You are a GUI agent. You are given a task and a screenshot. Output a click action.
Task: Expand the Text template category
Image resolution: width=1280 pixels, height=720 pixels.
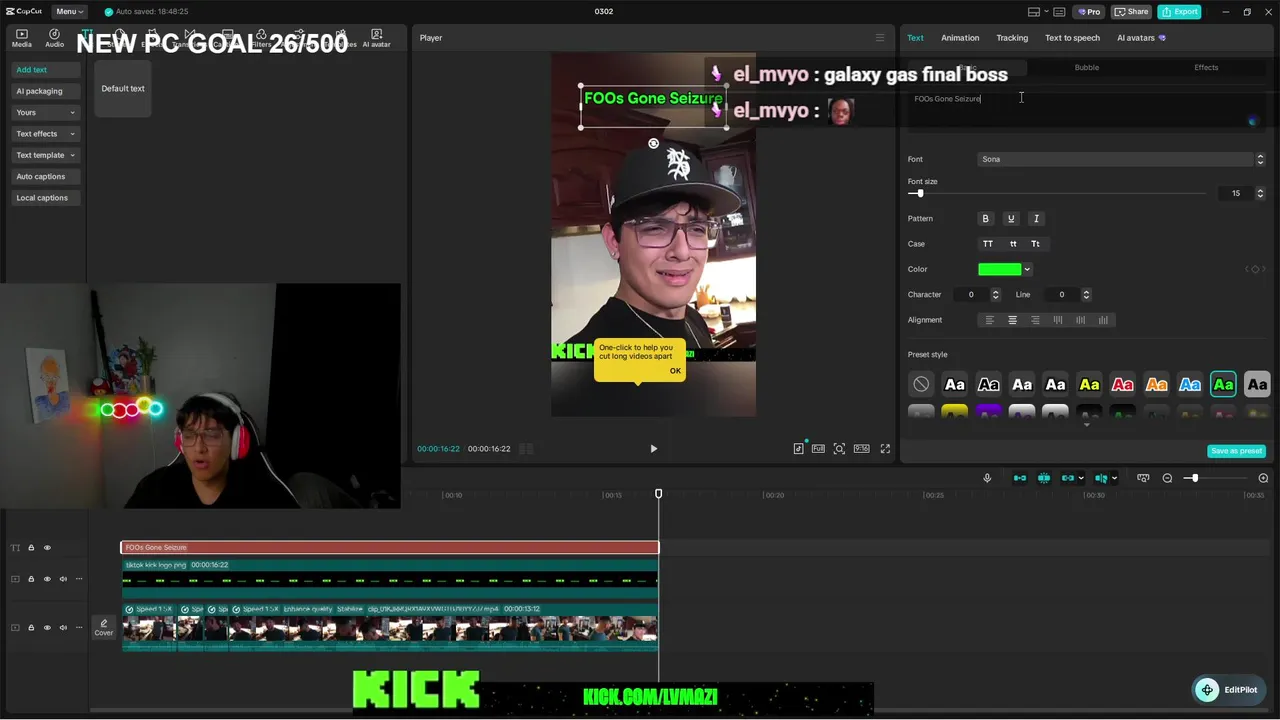click(46, 155)
